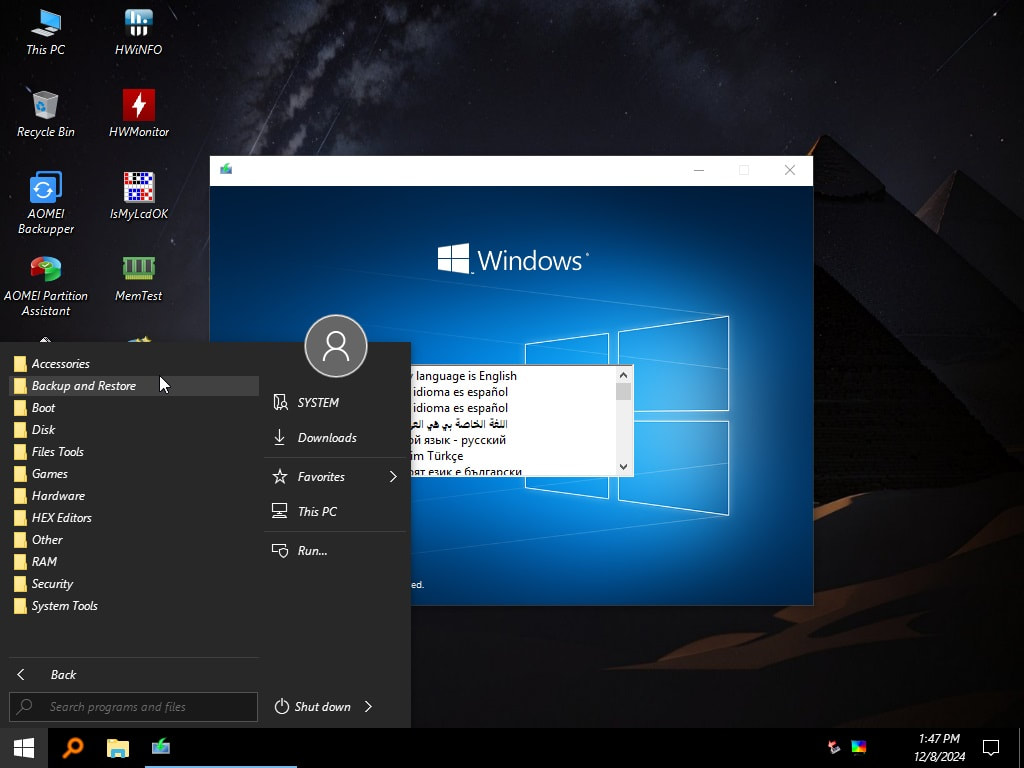The width and height of the screenshot is (1024, 768).
Task: Expand the Other folder
Action: coord(134,540)
